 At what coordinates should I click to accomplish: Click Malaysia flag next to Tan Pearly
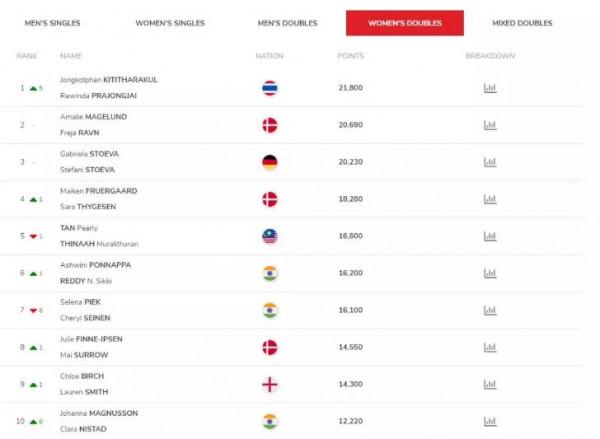pyautogui.click(x=269, y=236)
